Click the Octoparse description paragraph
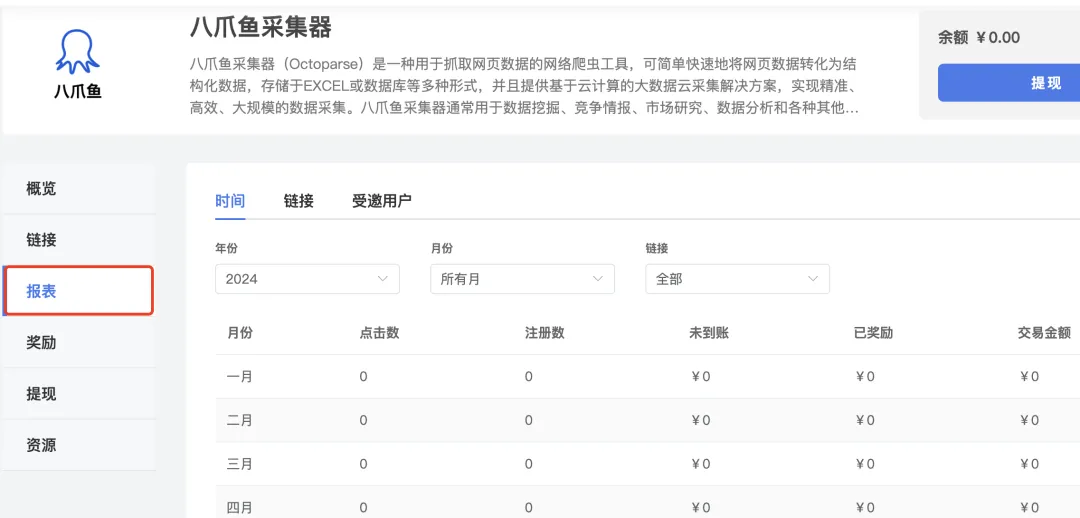 (x=523, y=87)
